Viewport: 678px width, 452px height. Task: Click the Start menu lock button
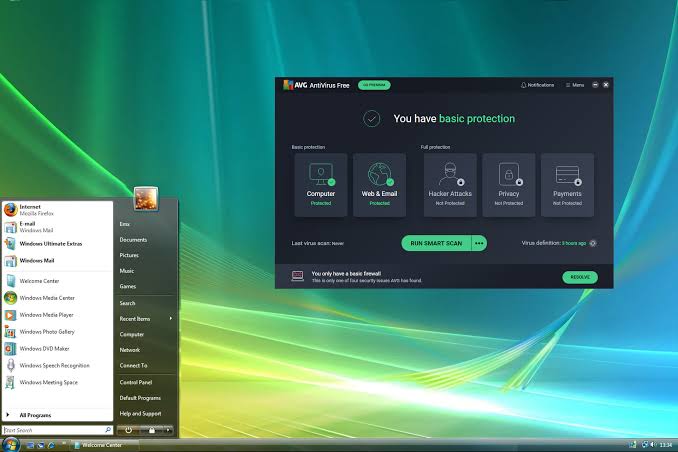click(x=151, y=430)
